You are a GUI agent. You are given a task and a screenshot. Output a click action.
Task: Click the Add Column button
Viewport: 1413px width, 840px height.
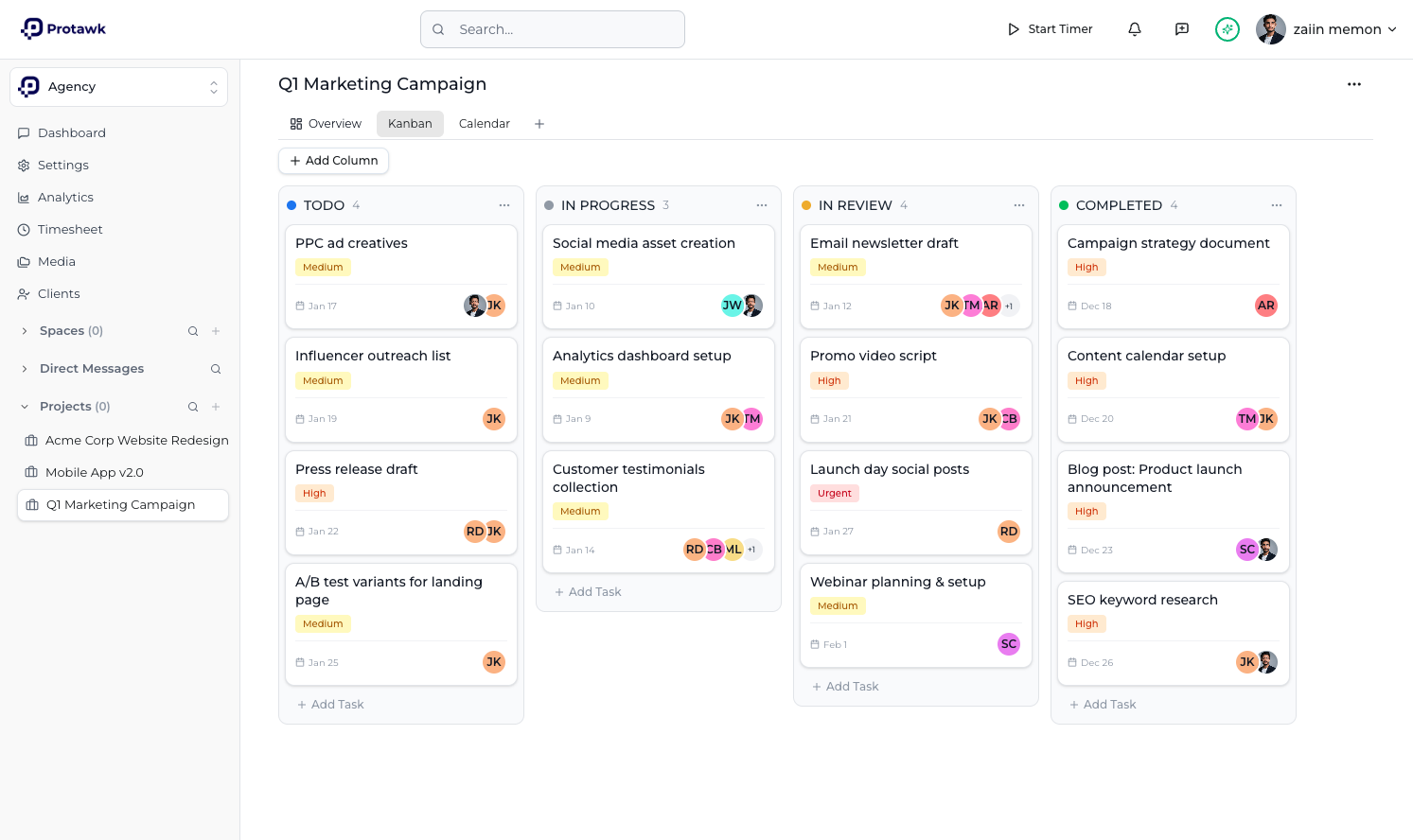click(333, 161)
